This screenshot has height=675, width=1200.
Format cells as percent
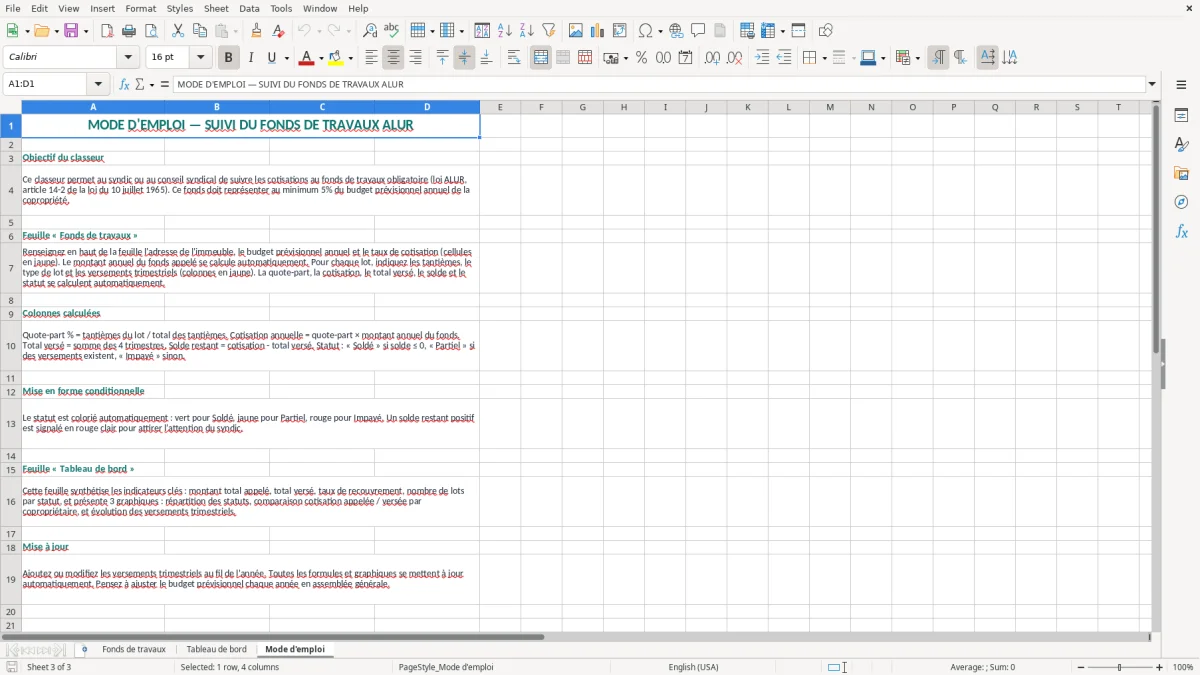tap(641, 58)
